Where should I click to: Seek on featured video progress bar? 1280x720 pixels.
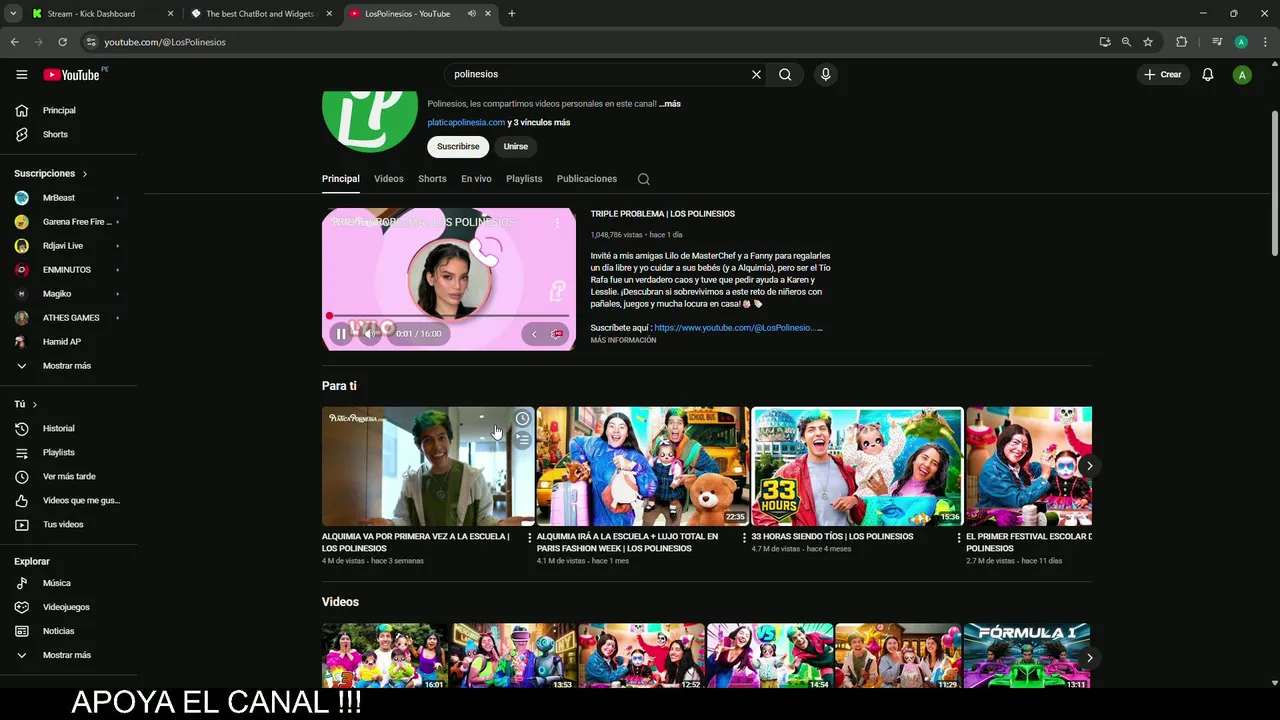(x=448, y=316)
